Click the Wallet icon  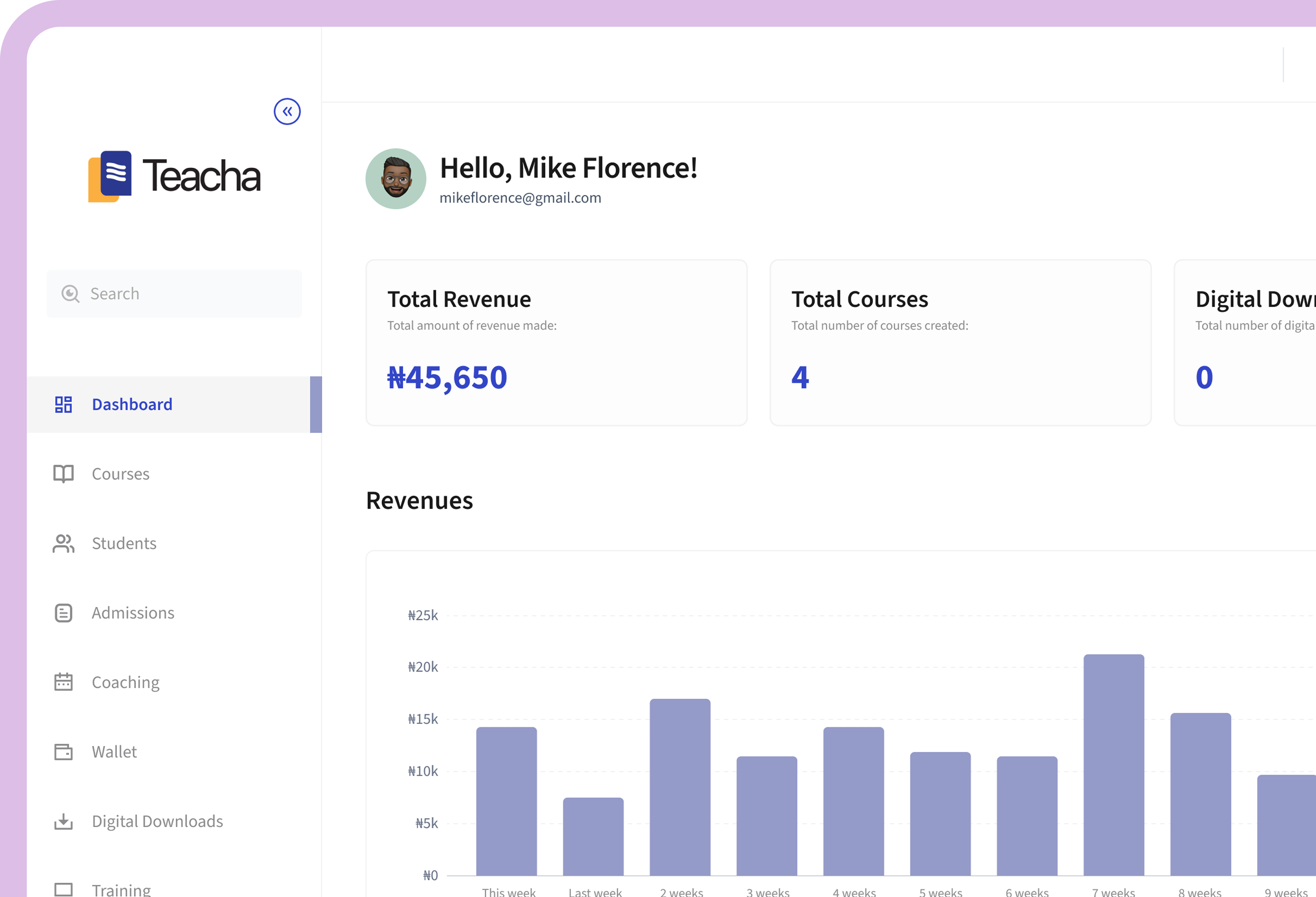64,751
